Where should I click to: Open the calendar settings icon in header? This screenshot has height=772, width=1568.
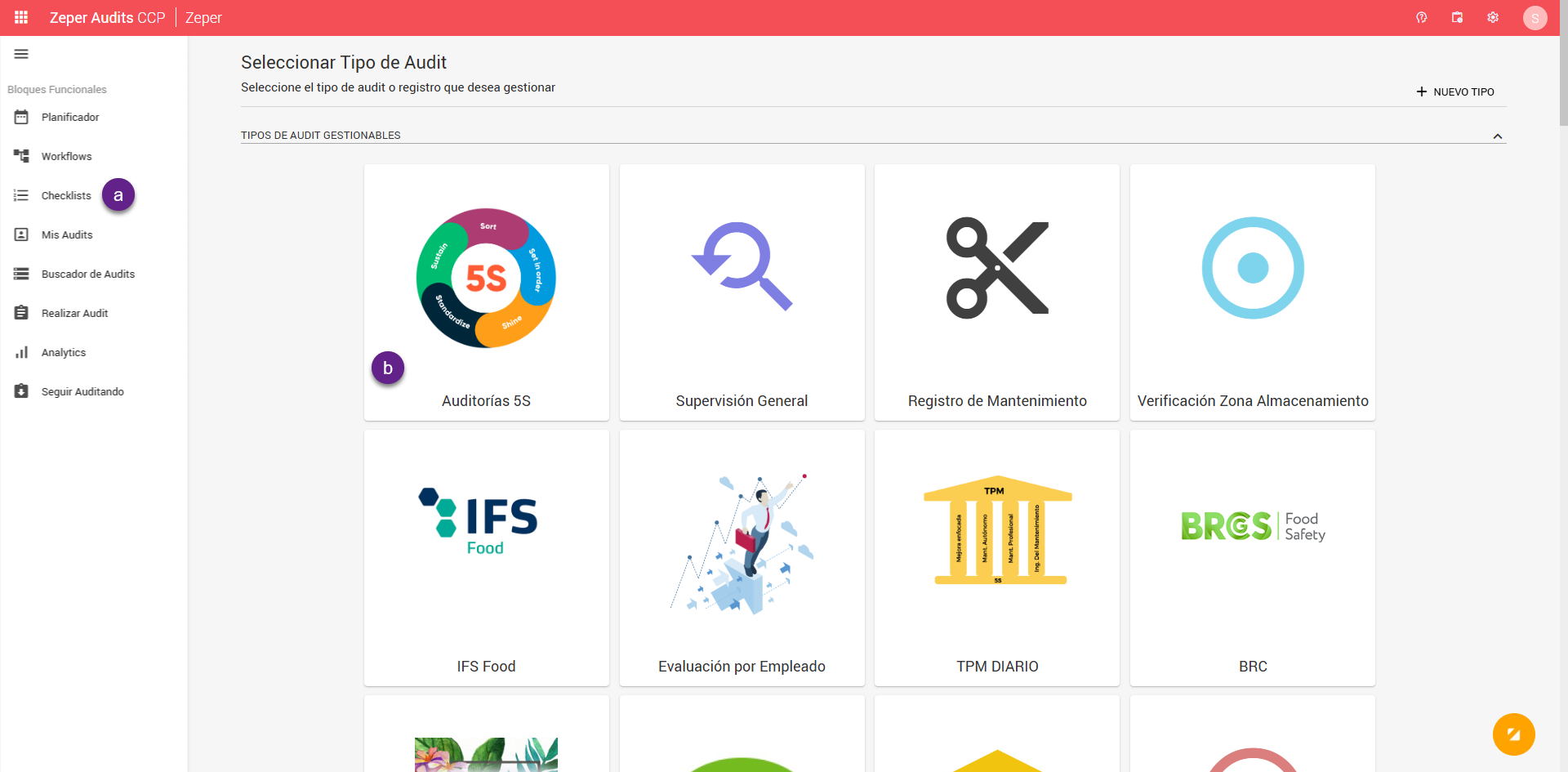(1457, 17)
